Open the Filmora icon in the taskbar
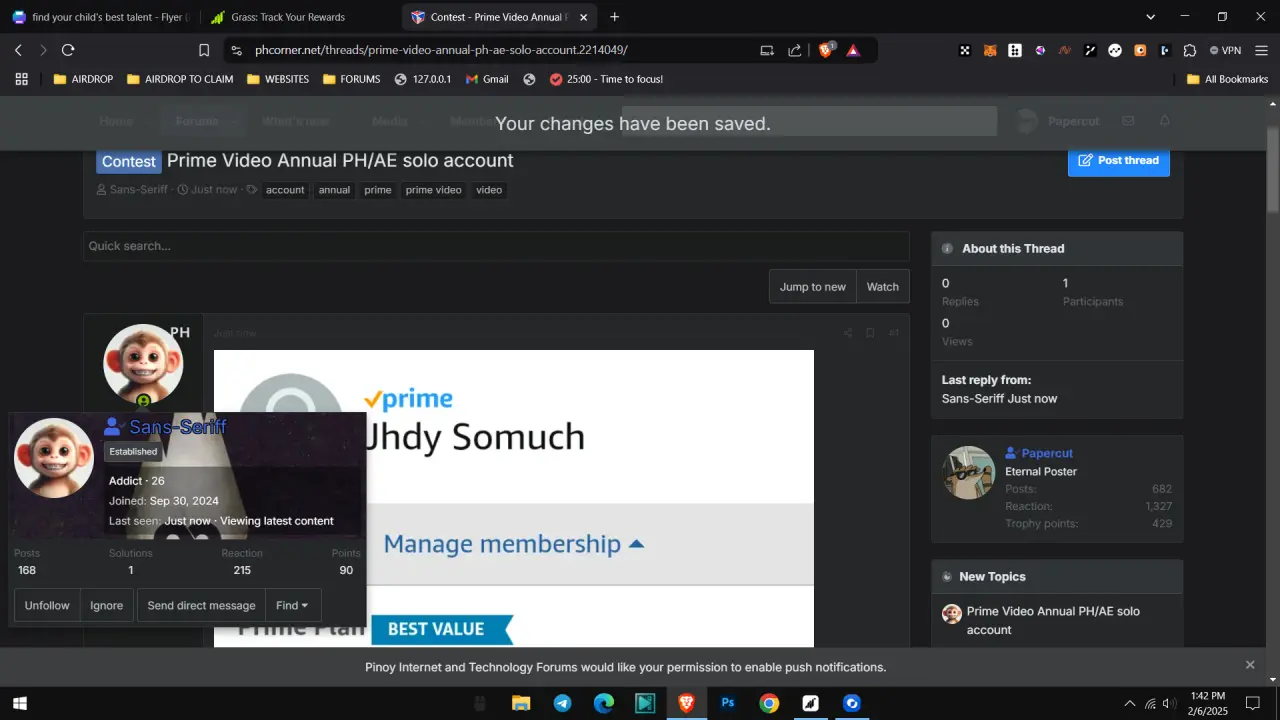 [645, 703]
